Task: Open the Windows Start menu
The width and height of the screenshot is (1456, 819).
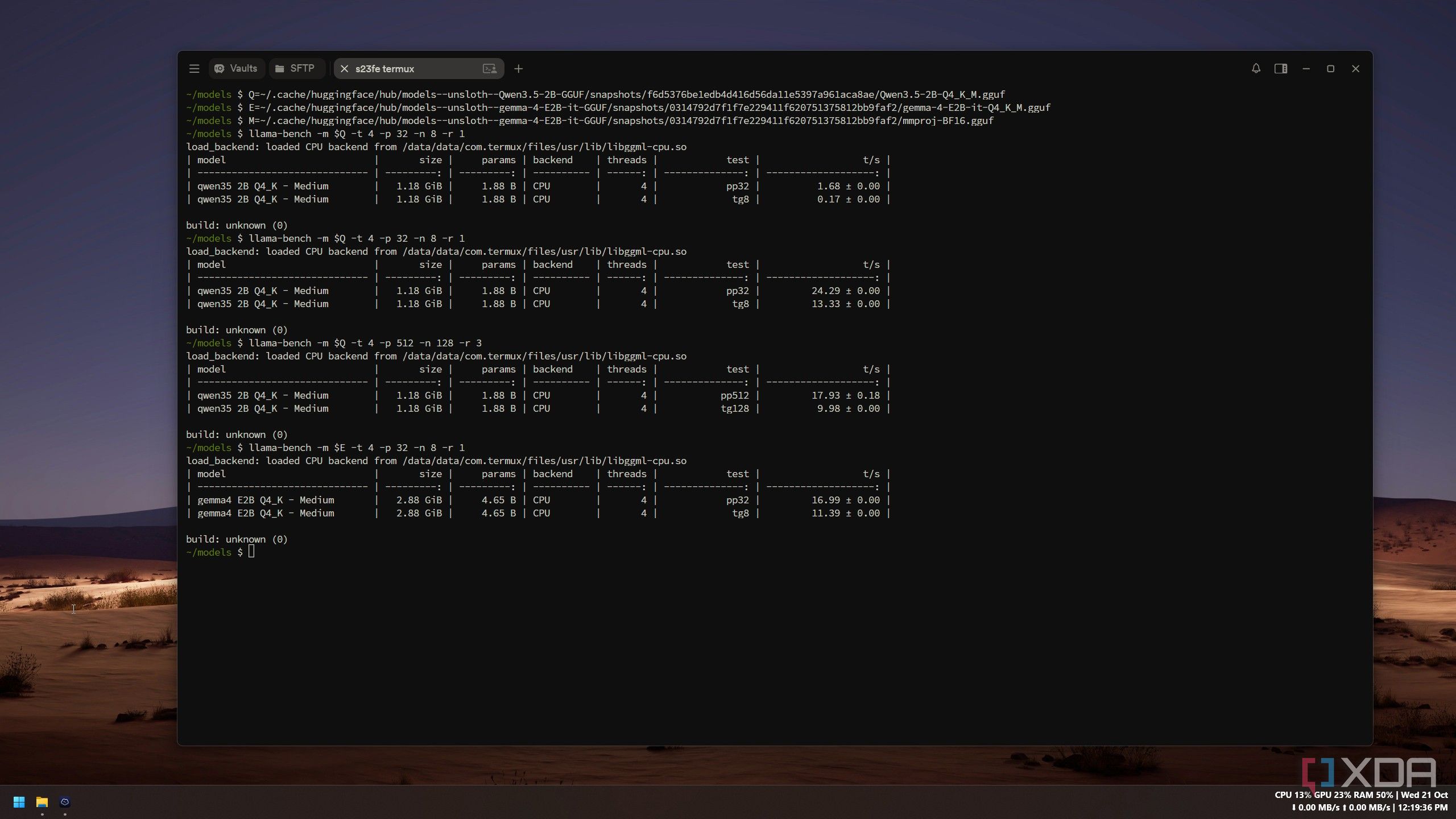Action: (19, 802)
